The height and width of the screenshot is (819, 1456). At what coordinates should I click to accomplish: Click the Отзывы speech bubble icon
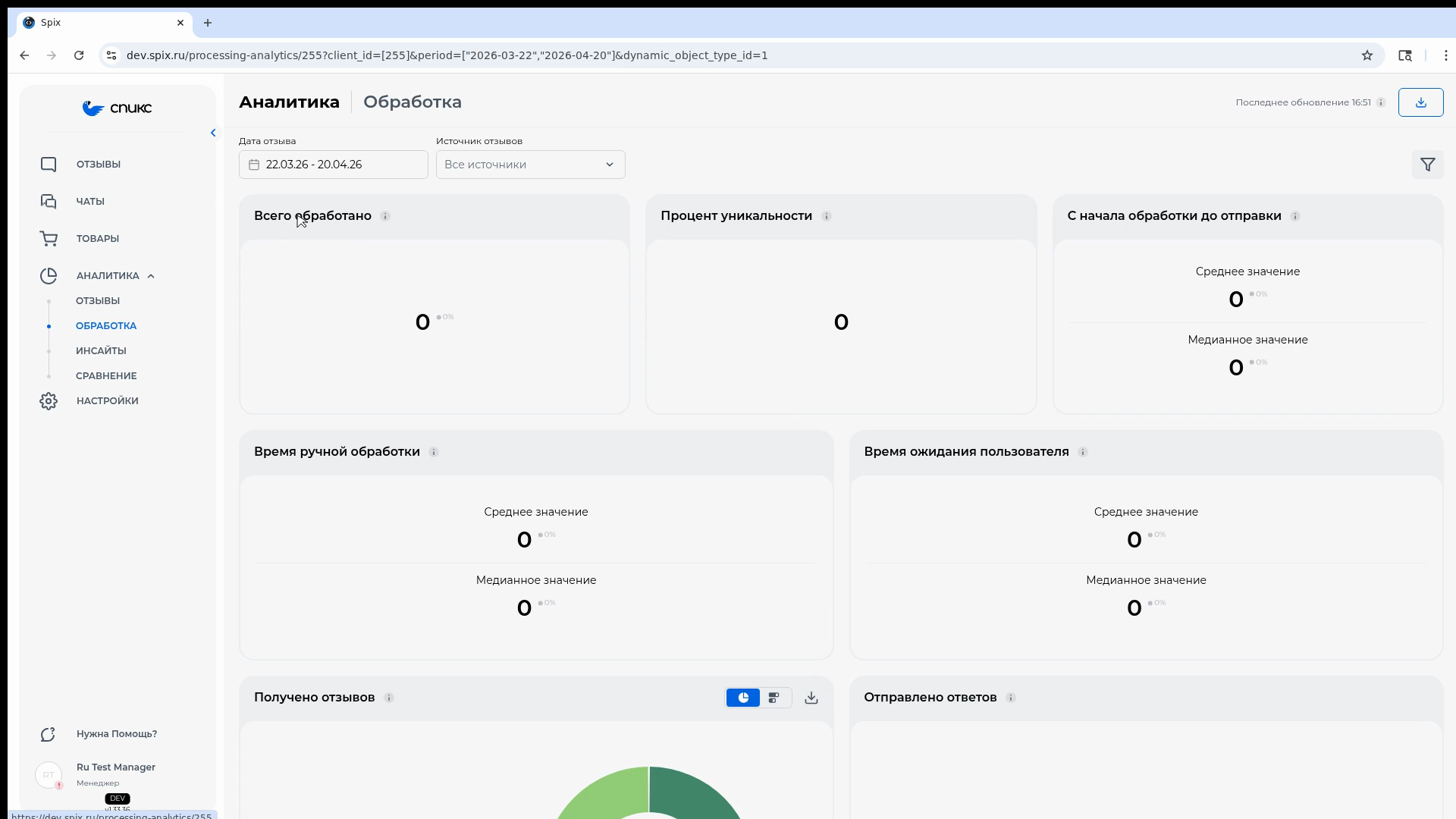click(x=49, y=165)
